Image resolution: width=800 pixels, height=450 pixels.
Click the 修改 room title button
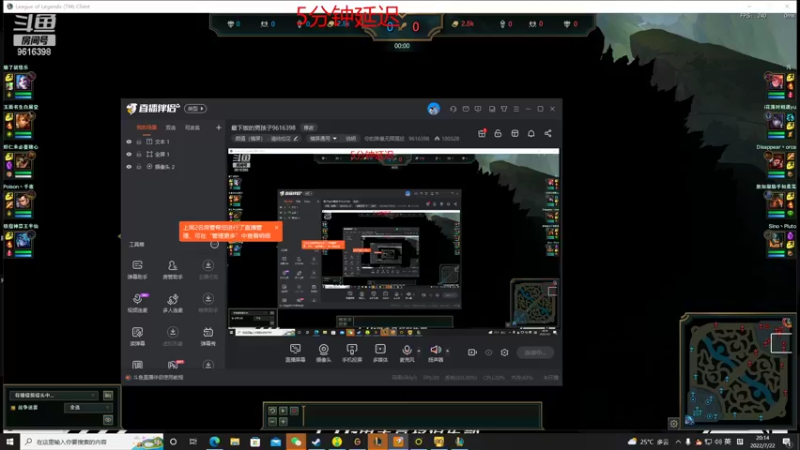(309, 128)
